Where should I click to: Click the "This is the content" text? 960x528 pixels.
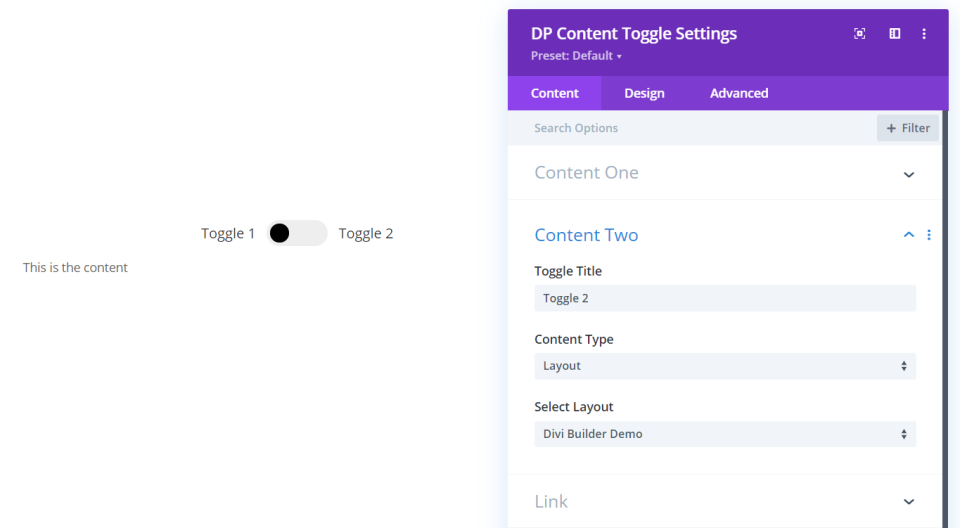(75, 267)
